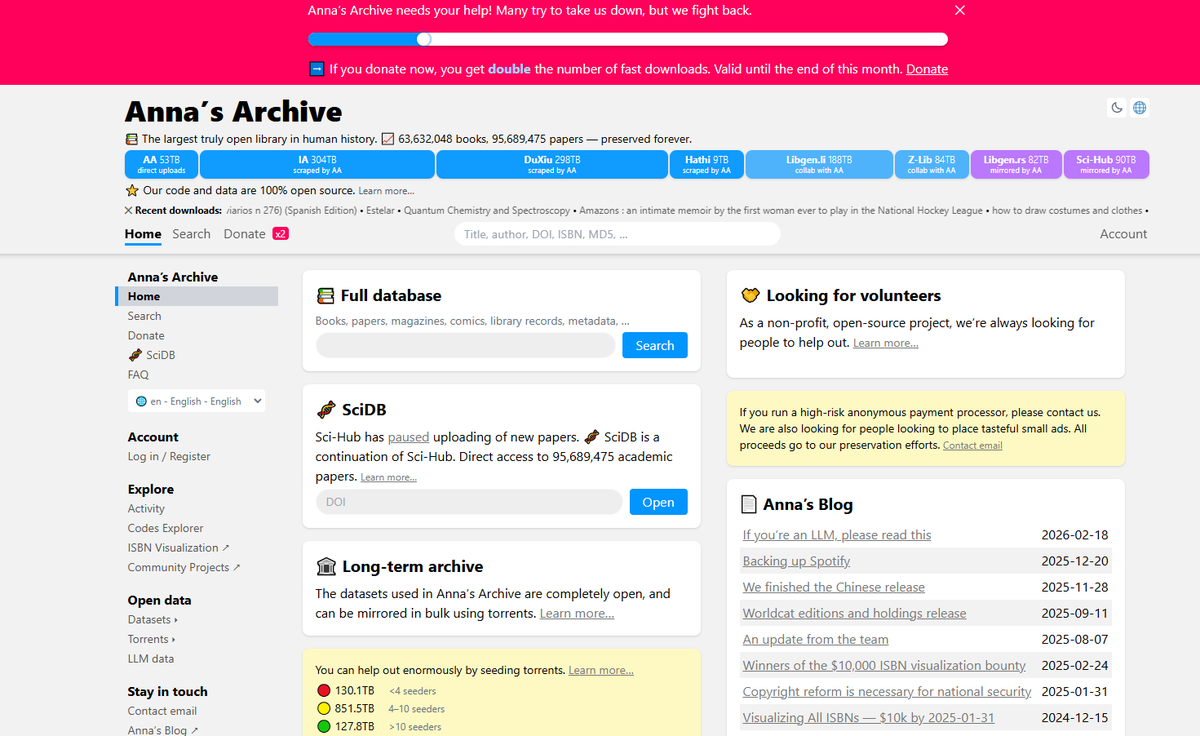Open ISBN Visualization external link
This screenshot has width=1200, height=736.
178,548
